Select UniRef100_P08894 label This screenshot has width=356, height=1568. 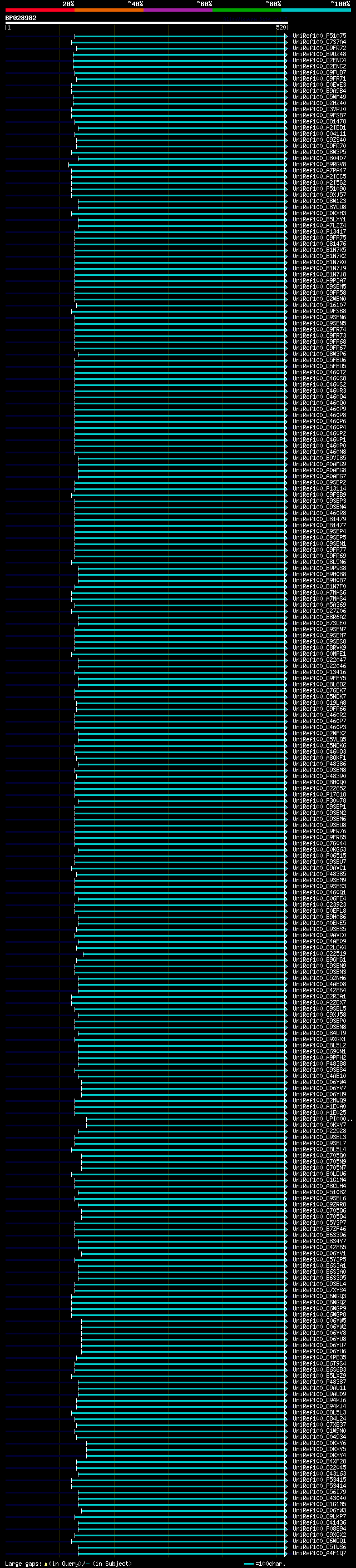point(319,1529)
